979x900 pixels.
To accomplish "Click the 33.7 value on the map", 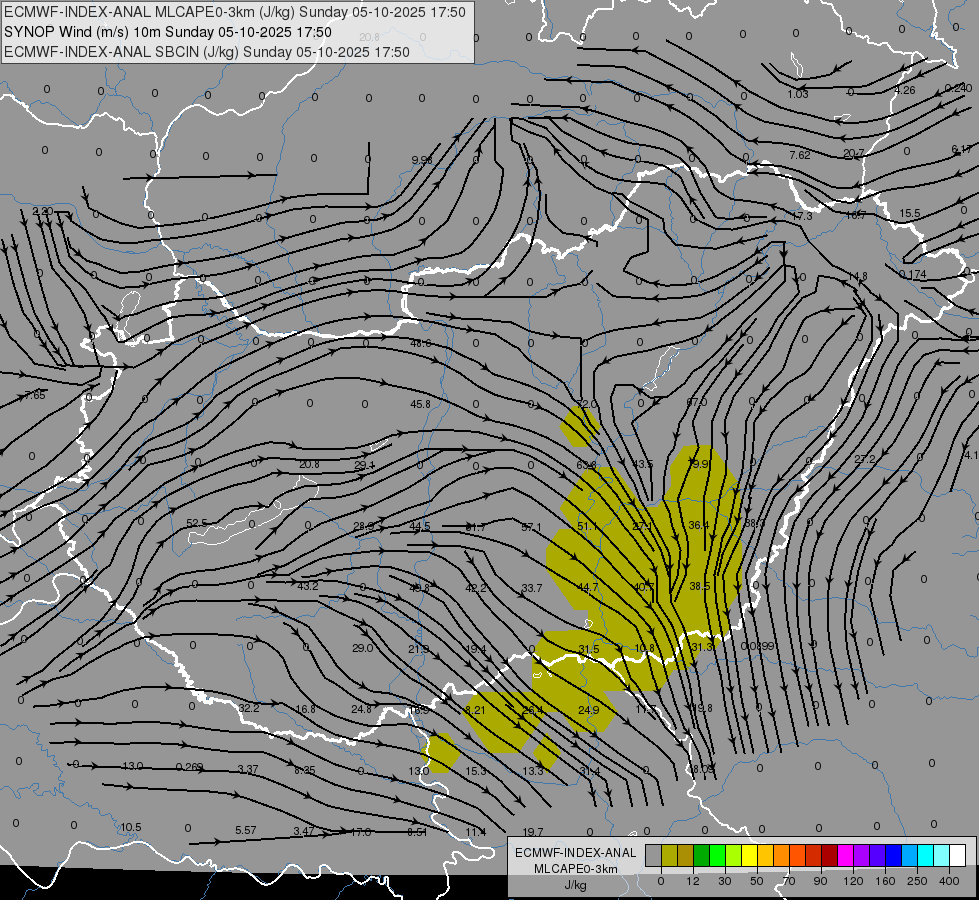I will click(531, 588).
